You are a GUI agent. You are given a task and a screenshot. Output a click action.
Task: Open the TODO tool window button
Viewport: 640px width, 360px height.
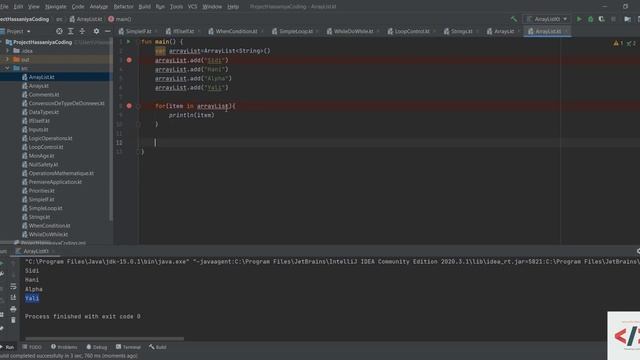coord(32,347)
